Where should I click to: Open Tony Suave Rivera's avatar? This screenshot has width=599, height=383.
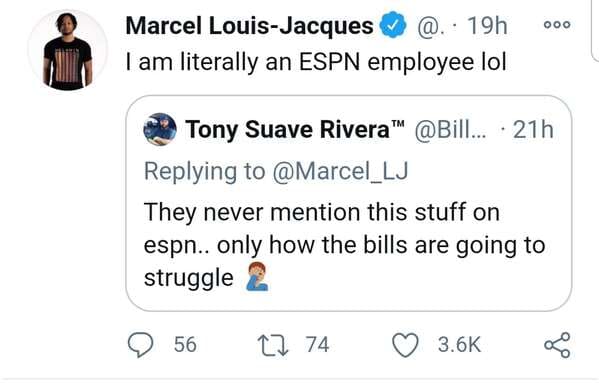pos(160,129)
